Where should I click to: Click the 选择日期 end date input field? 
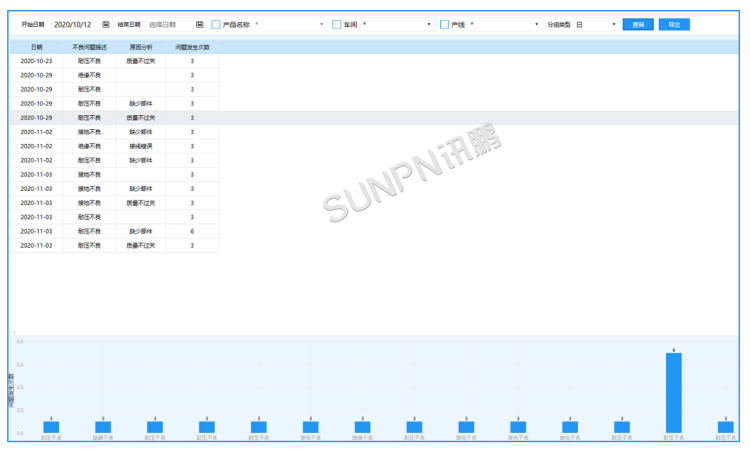[168, 24]
